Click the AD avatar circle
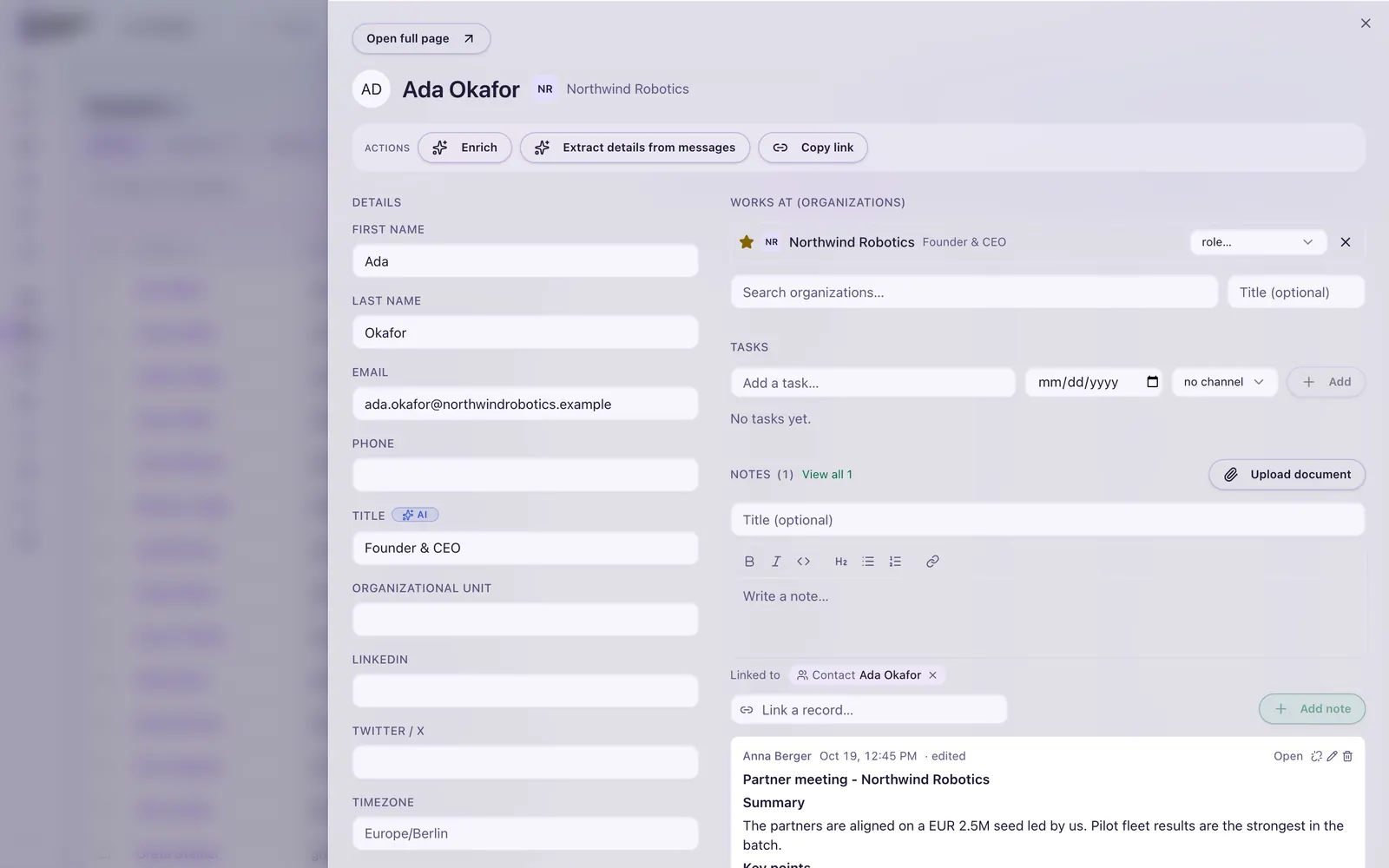Screen dimensions: 1389x868 371,89
